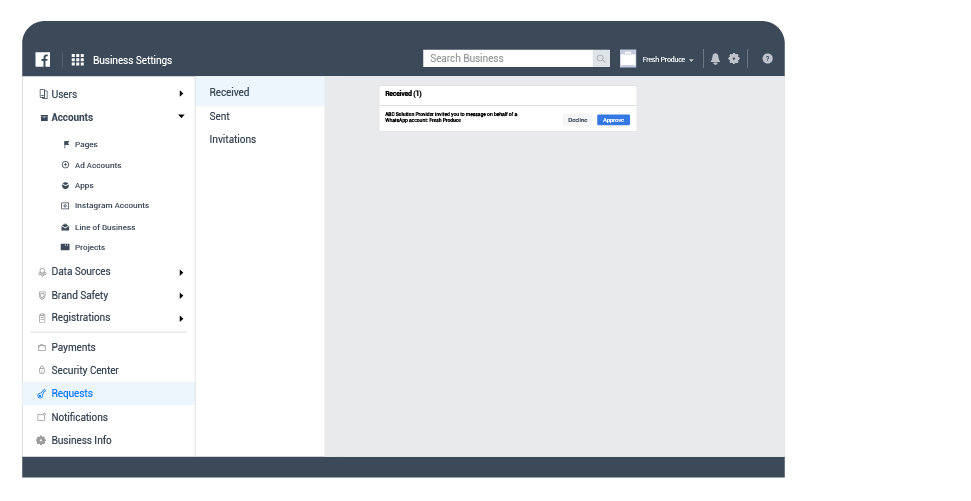This screenshot has width=971, height=501.
Task: Select Accounts in the sidebar
Action: [72, 118]
